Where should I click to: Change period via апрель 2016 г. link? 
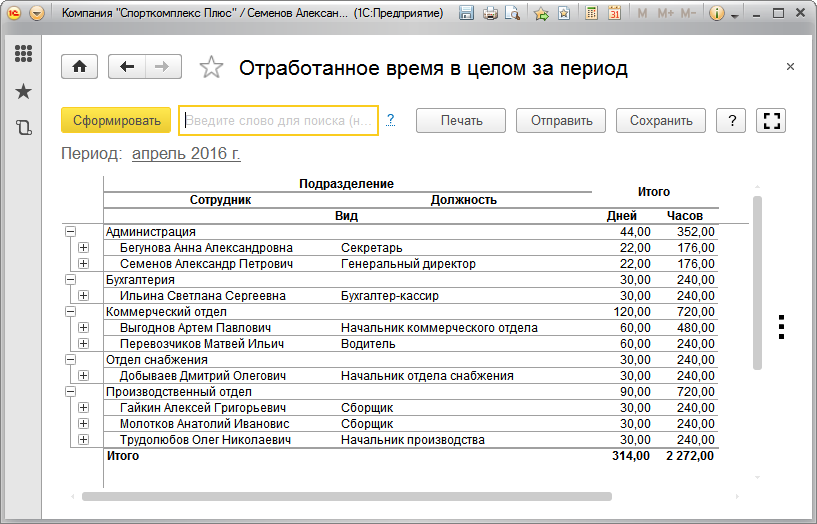tap(186, 154)
